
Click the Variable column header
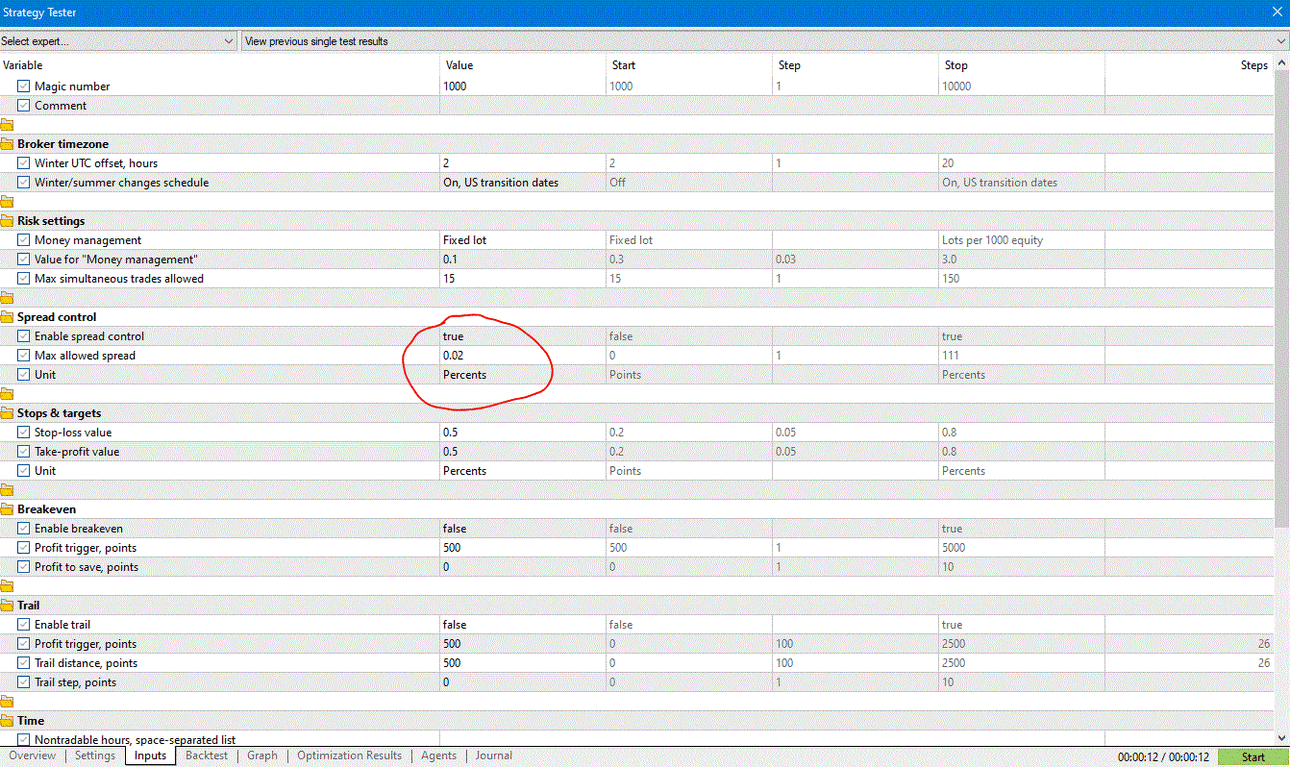[x=220, y=65]
